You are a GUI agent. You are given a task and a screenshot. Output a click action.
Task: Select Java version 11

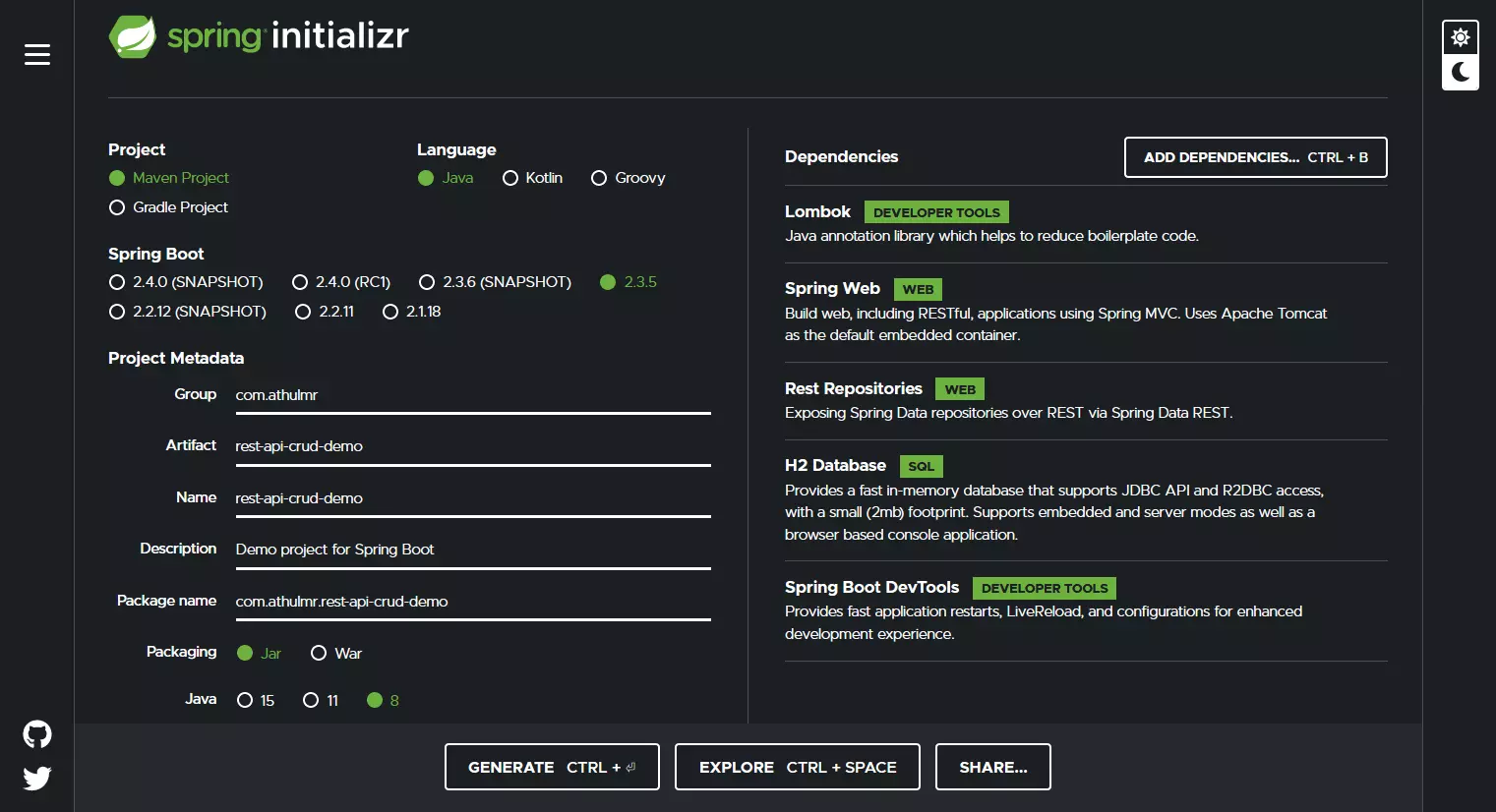tap(321, 701)
